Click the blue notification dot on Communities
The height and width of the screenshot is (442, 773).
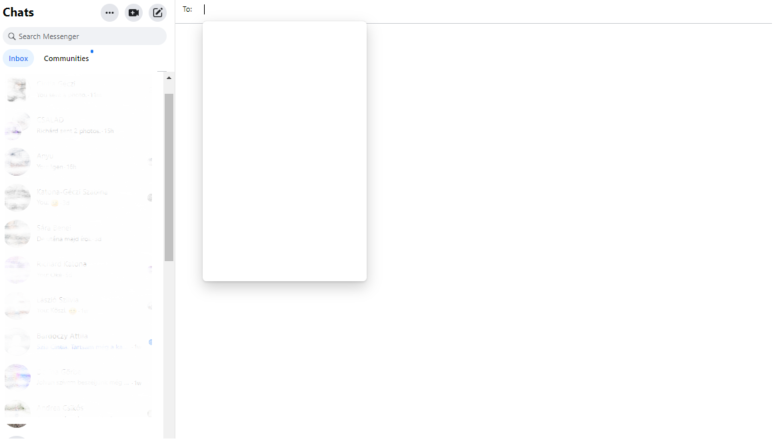click(x=92, y=51)
